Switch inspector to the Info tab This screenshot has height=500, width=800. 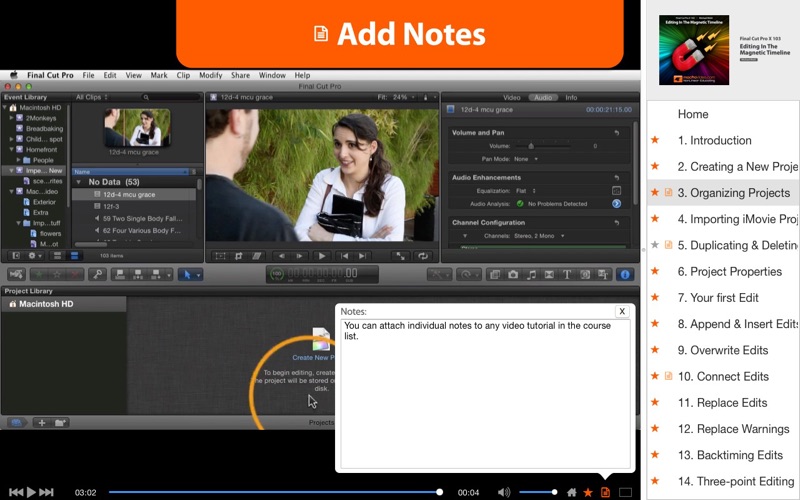pyautogui.click(x=571, y=97)
